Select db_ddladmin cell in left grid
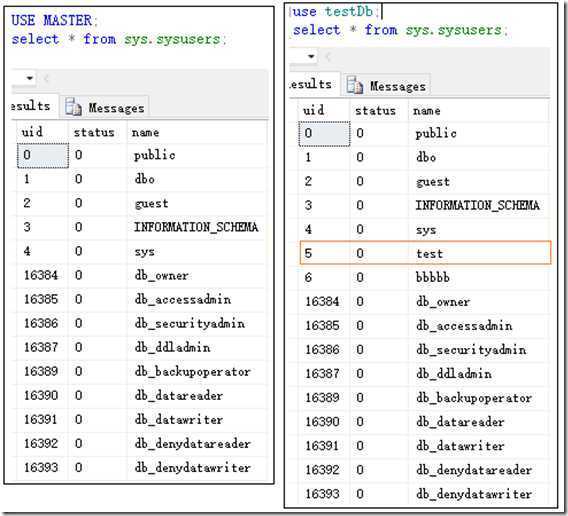 pyautogui.click(x=197, y=347)
